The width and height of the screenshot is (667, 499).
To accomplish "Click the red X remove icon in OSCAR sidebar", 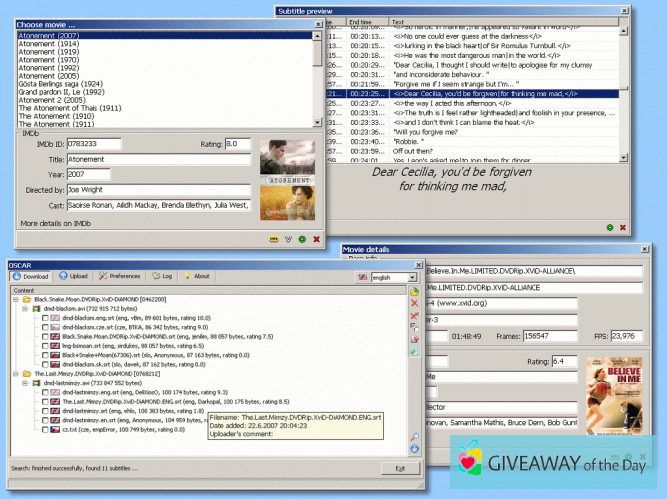I will [x=414, y=302].
